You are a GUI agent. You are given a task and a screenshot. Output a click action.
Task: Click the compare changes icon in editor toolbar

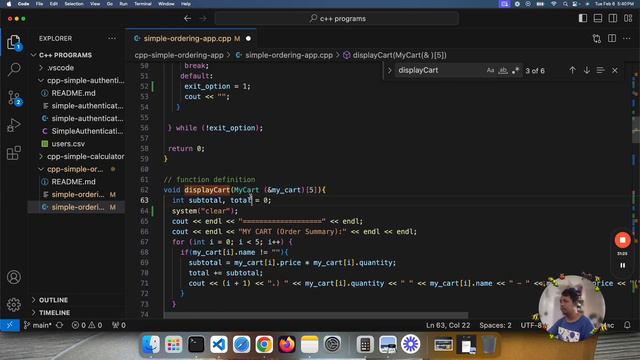[597, 38]
